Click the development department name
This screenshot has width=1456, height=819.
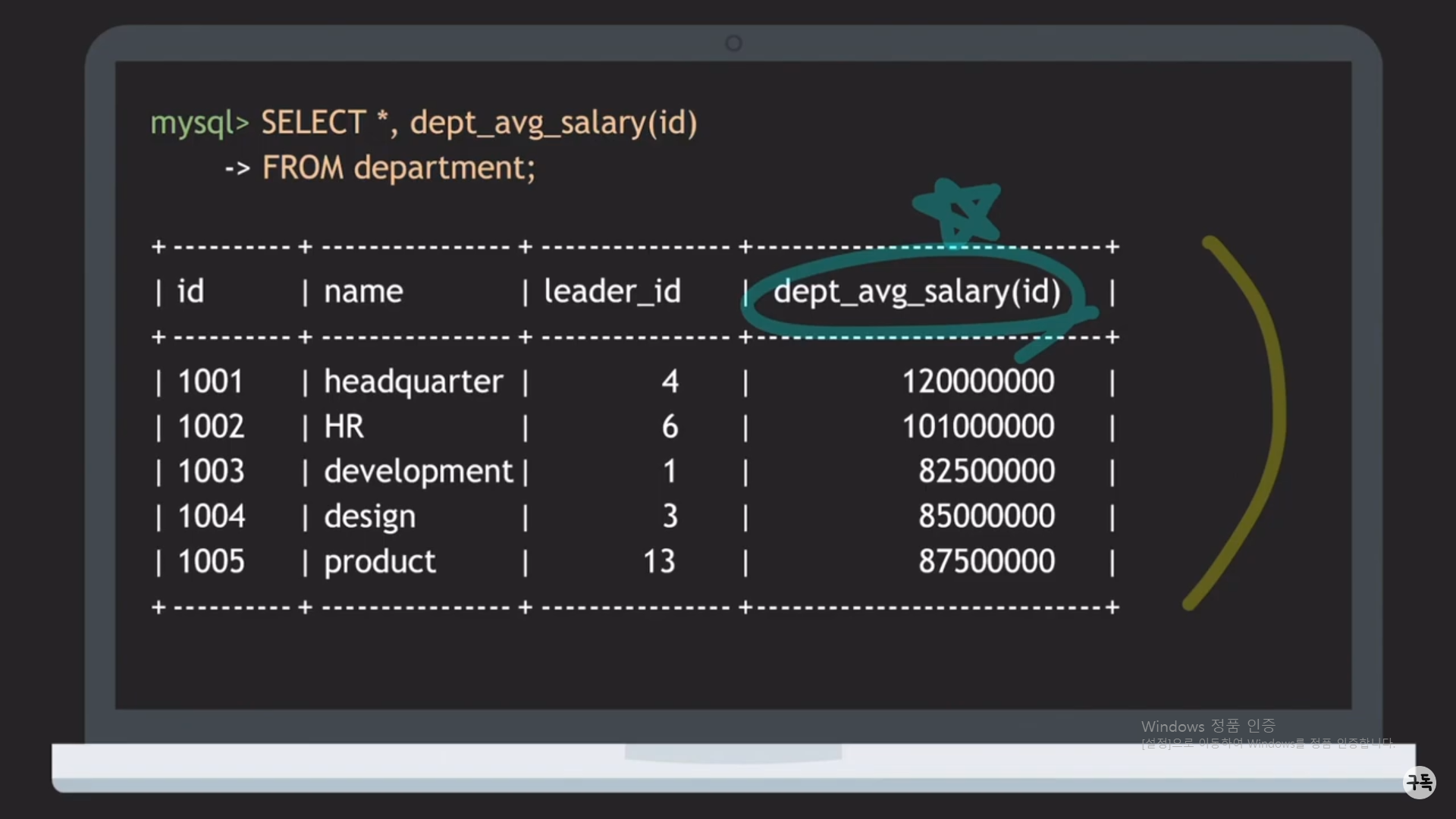418,472
